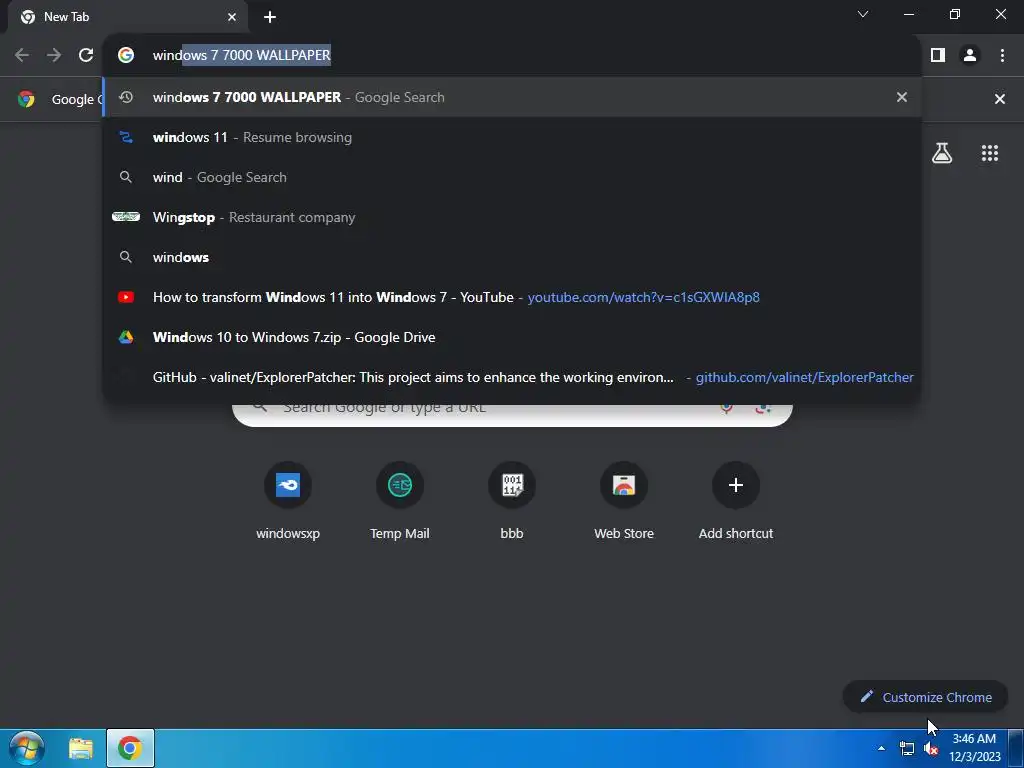Restore down the Chrome window
Screen dimensions: 1024x768
point(955,14)
